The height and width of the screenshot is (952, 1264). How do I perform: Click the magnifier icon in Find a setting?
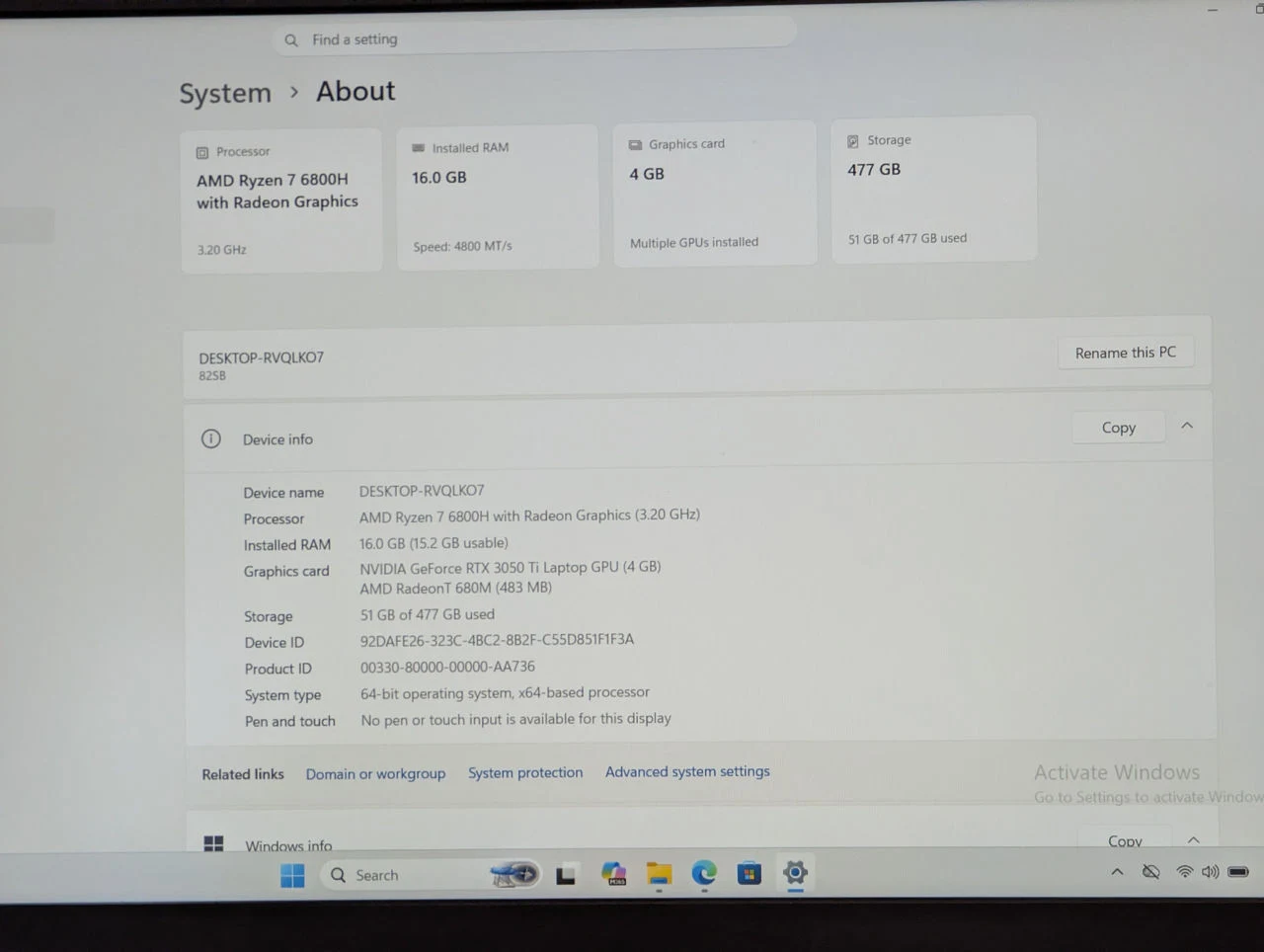click(x=291, y=40)
